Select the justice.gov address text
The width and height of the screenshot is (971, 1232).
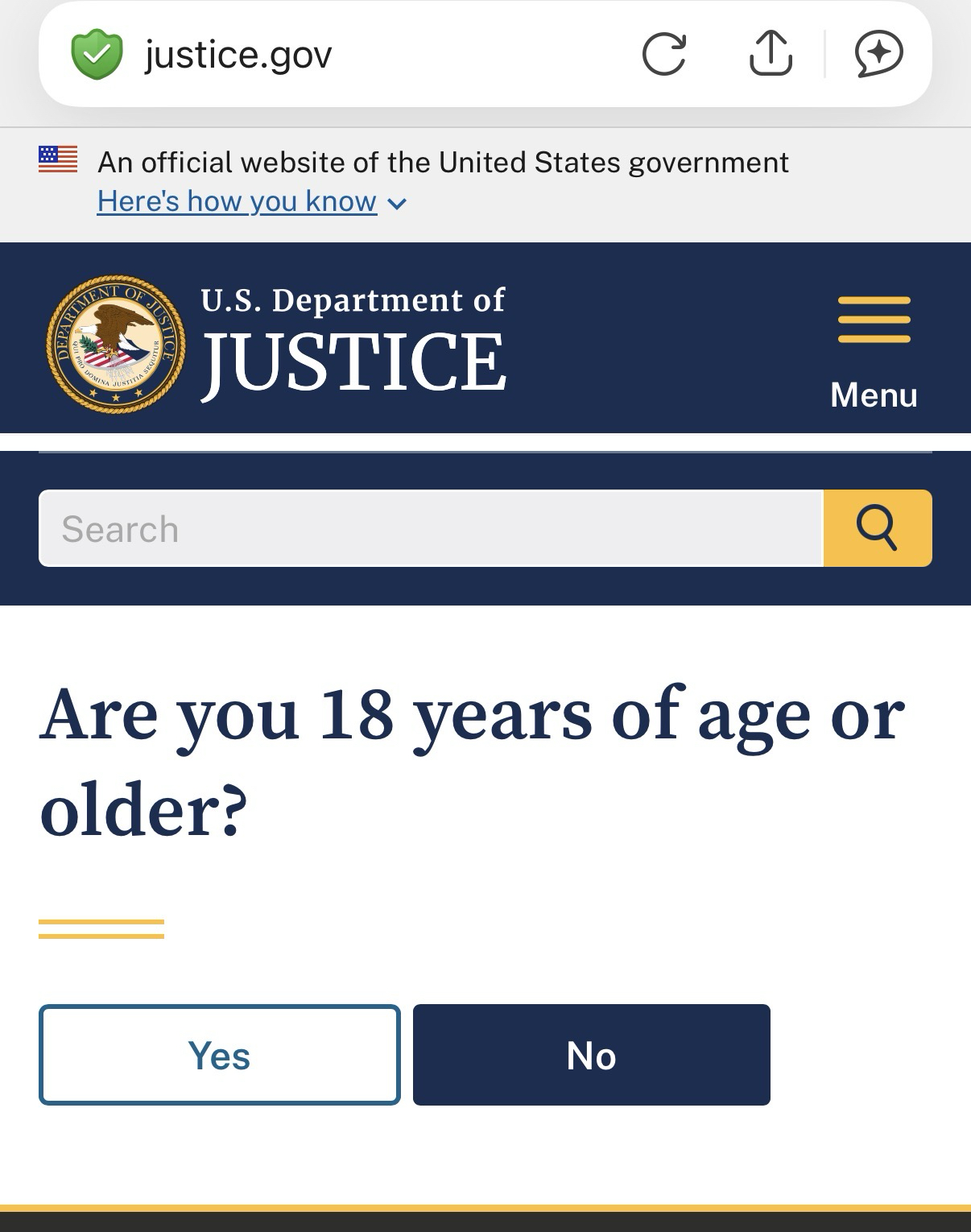[238, 55]
